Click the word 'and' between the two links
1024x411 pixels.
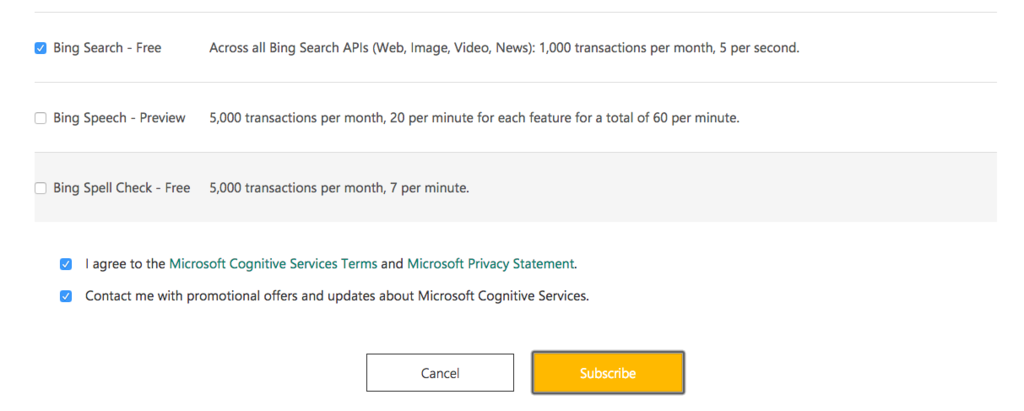click(392, 264)
